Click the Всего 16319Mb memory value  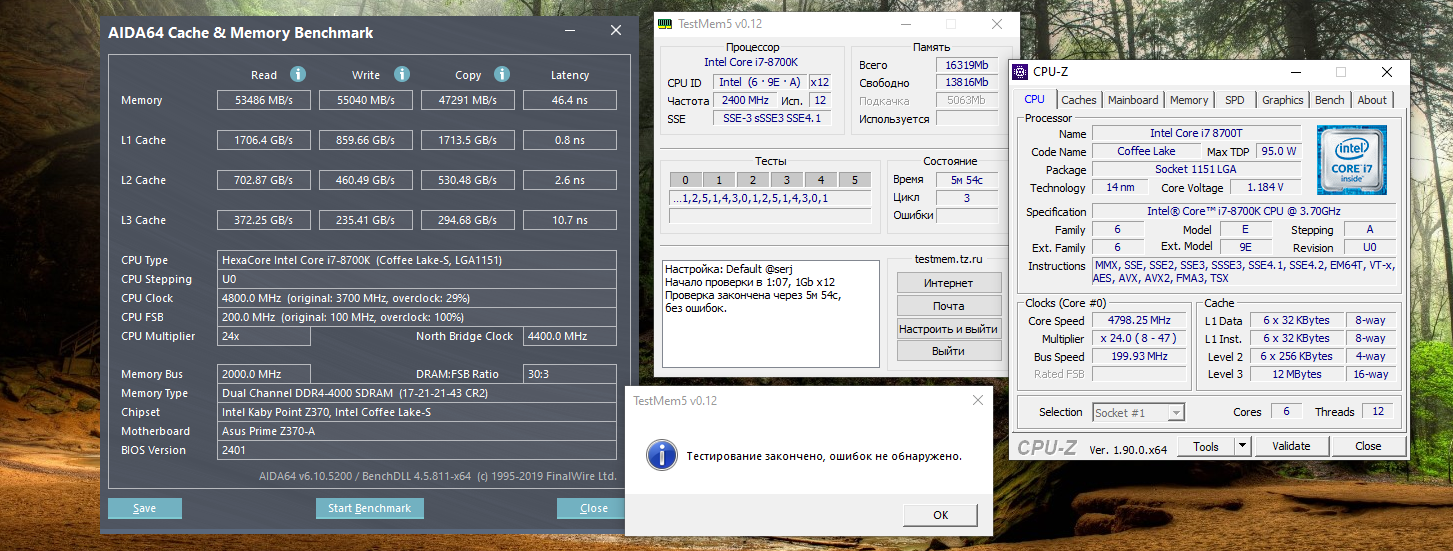(967, 65)
